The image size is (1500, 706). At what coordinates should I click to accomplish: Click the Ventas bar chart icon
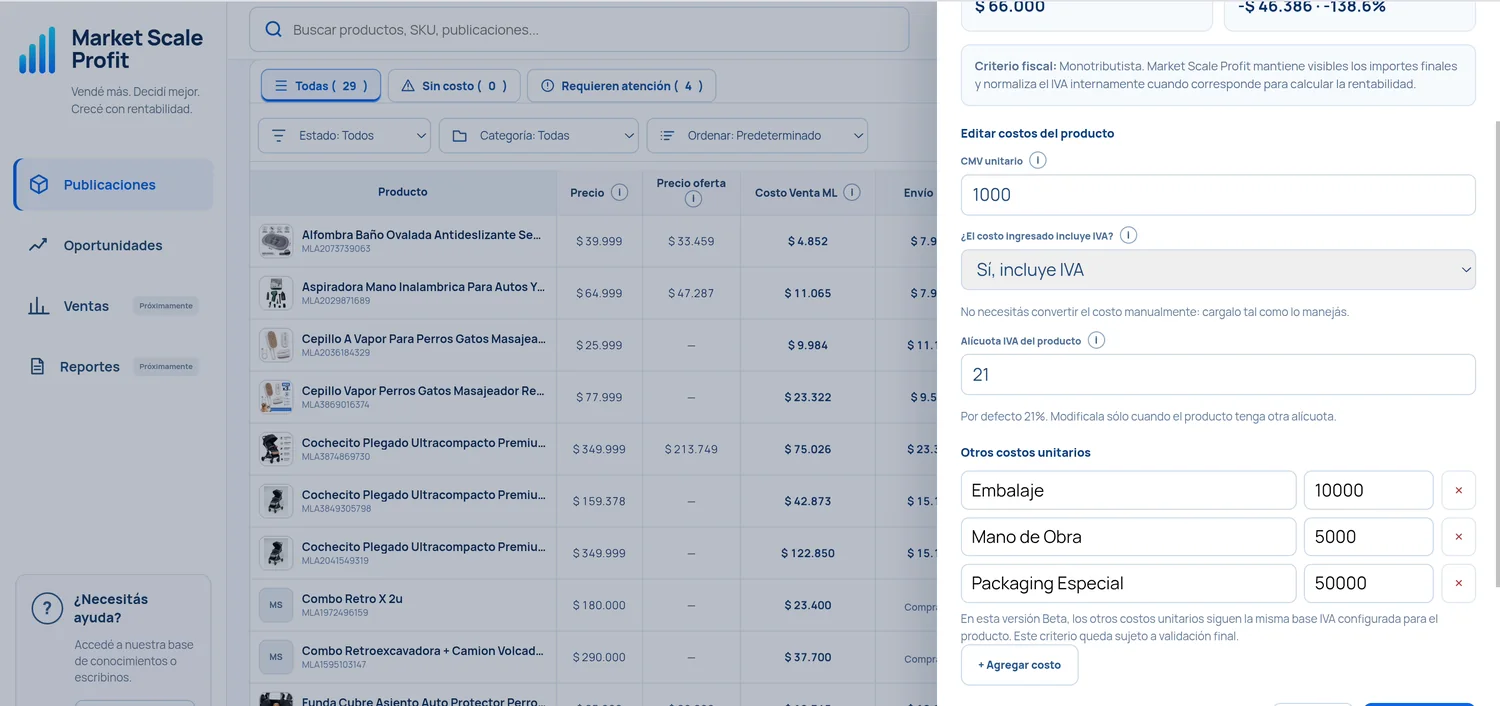(x=38, y=306)
